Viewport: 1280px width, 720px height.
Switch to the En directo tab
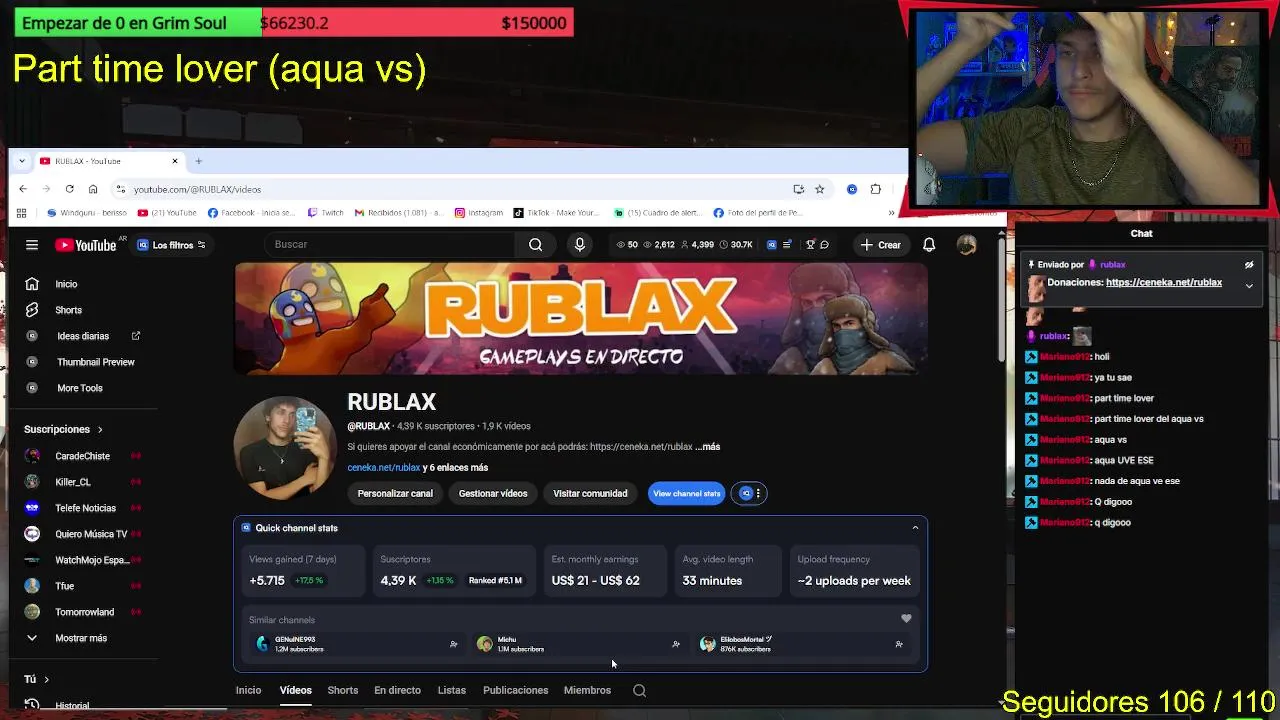click(x=397, y=690)
